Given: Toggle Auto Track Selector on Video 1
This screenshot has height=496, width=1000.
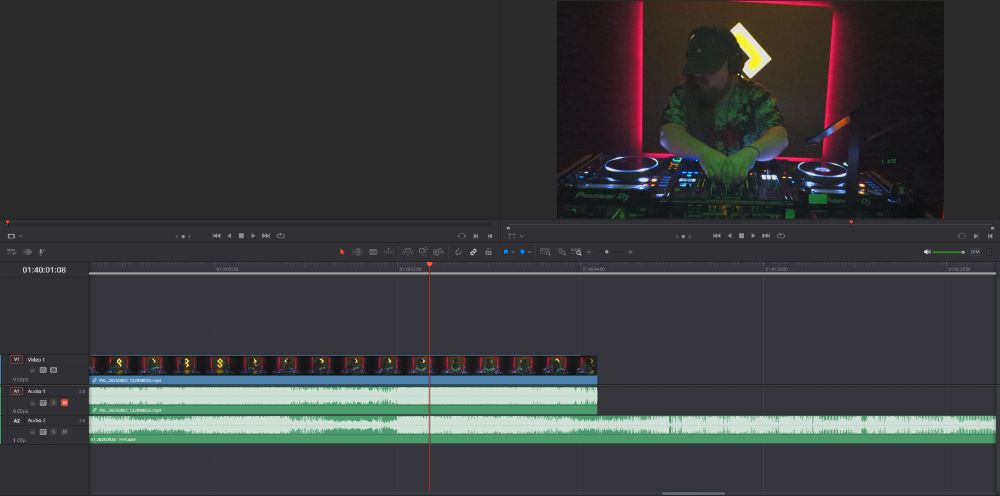Looking at the screenshot, I should 43,370.
